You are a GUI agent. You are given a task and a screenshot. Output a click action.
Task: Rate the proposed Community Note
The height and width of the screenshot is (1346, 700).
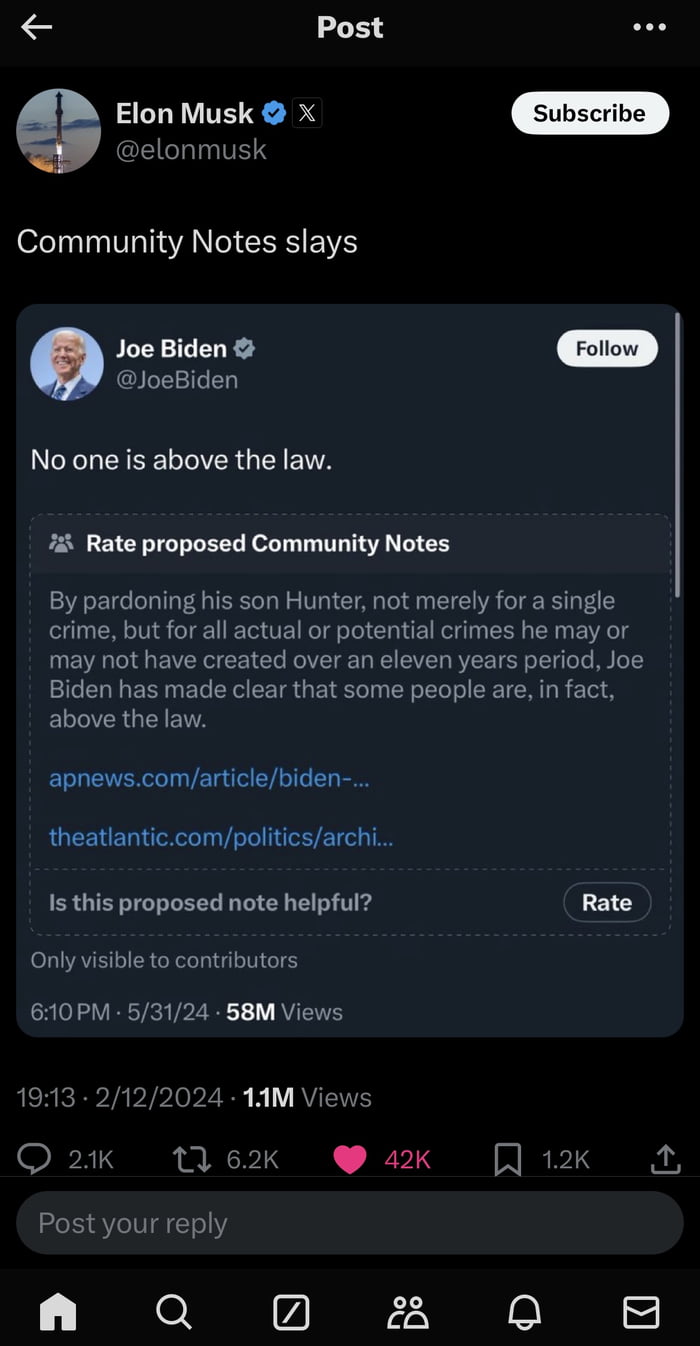click(x=607, y=902)
